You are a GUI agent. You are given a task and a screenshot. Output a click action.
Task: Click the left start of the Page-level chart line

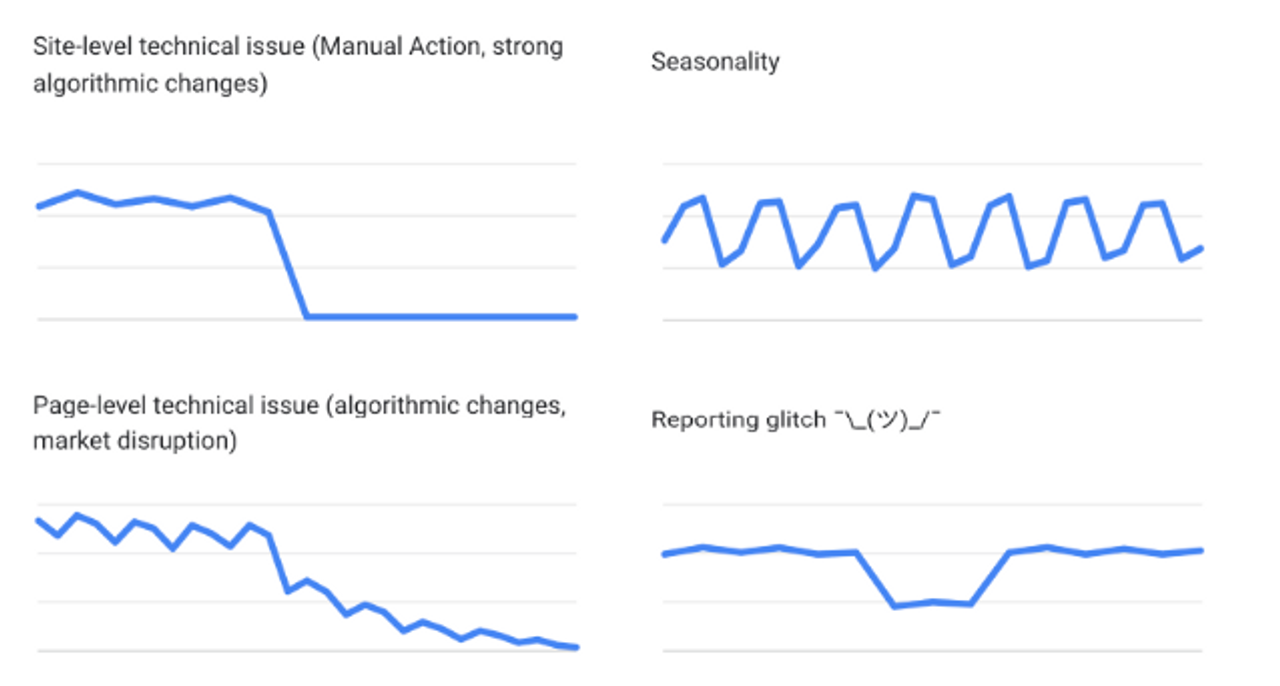pyautogui.click(x=39, y=520)
